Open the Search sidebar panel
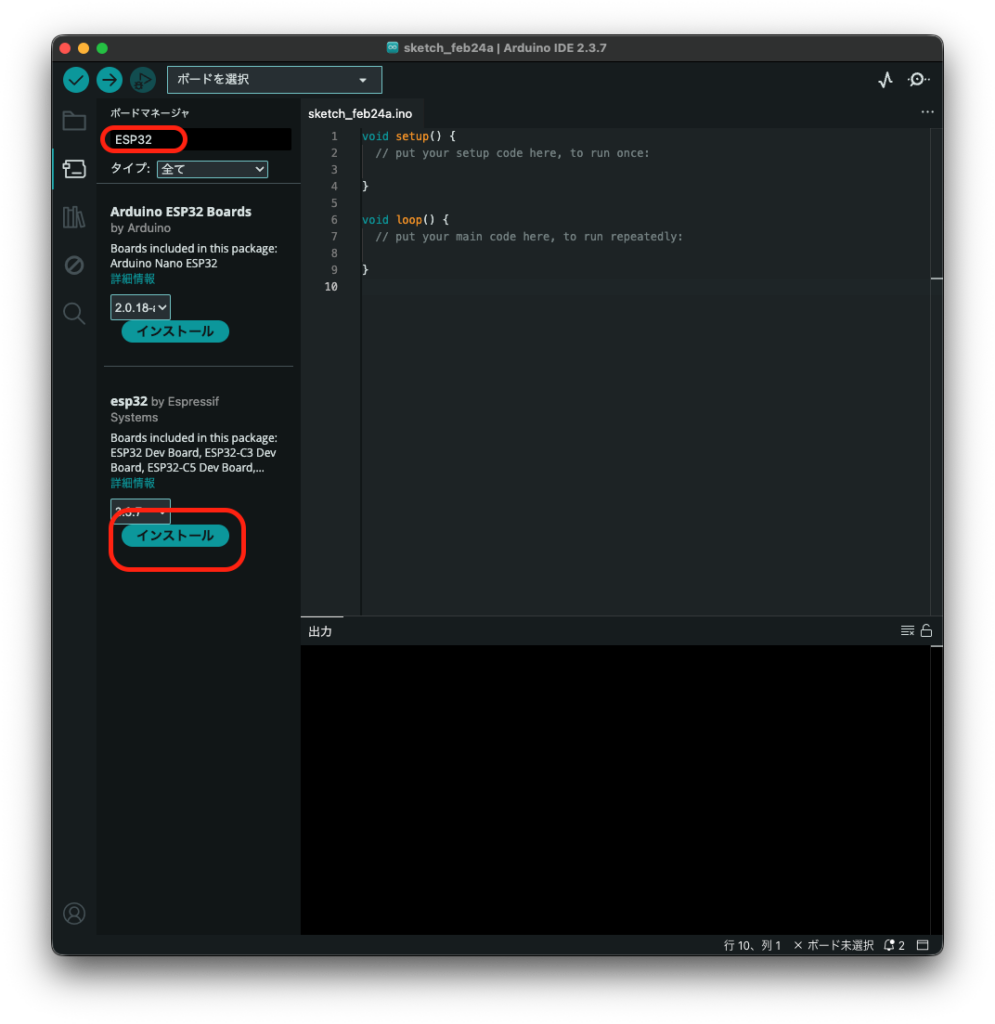 tap(74, 313)
